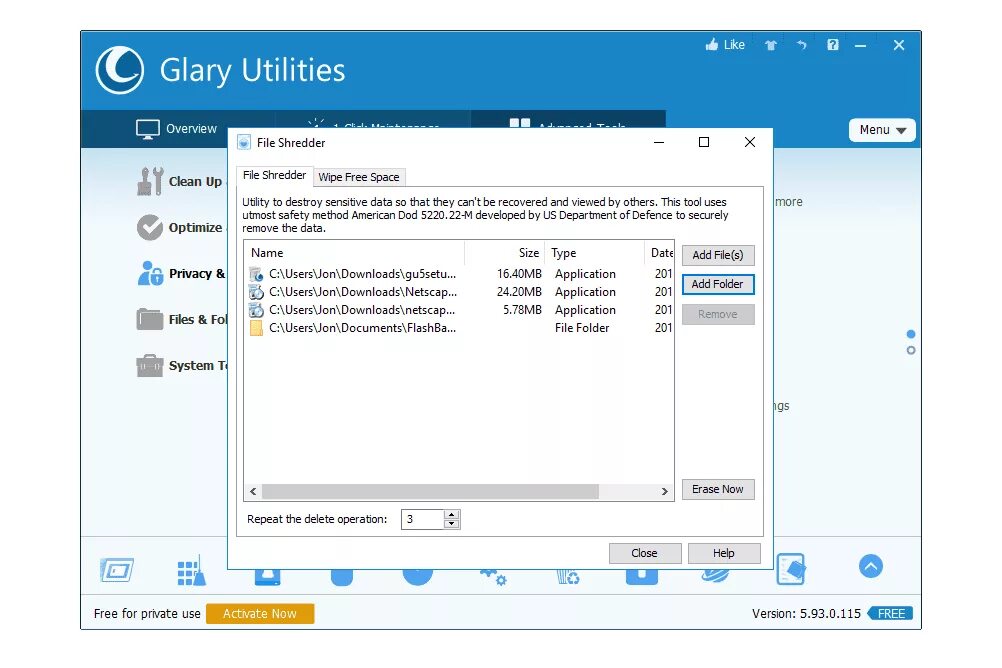1002x668 pixels.
Task: Click the Free for private use text
Action: 147,614
